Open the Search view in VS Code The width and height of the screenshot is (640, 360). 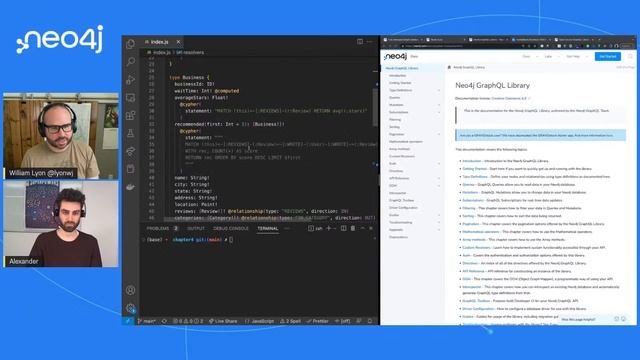point(131,62)
